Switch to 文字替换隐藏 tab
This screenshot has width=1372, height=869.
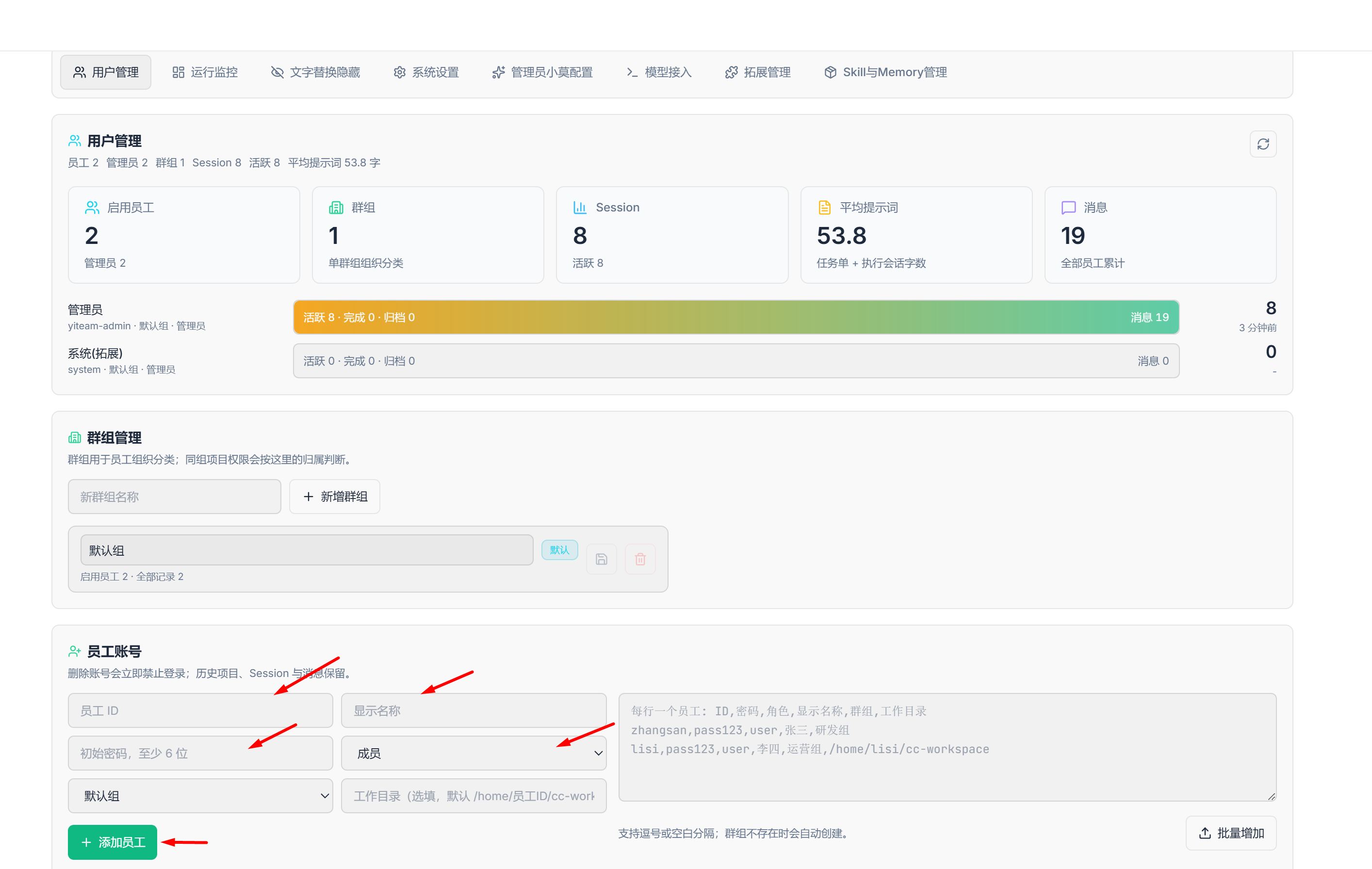(x=316, y=72)
